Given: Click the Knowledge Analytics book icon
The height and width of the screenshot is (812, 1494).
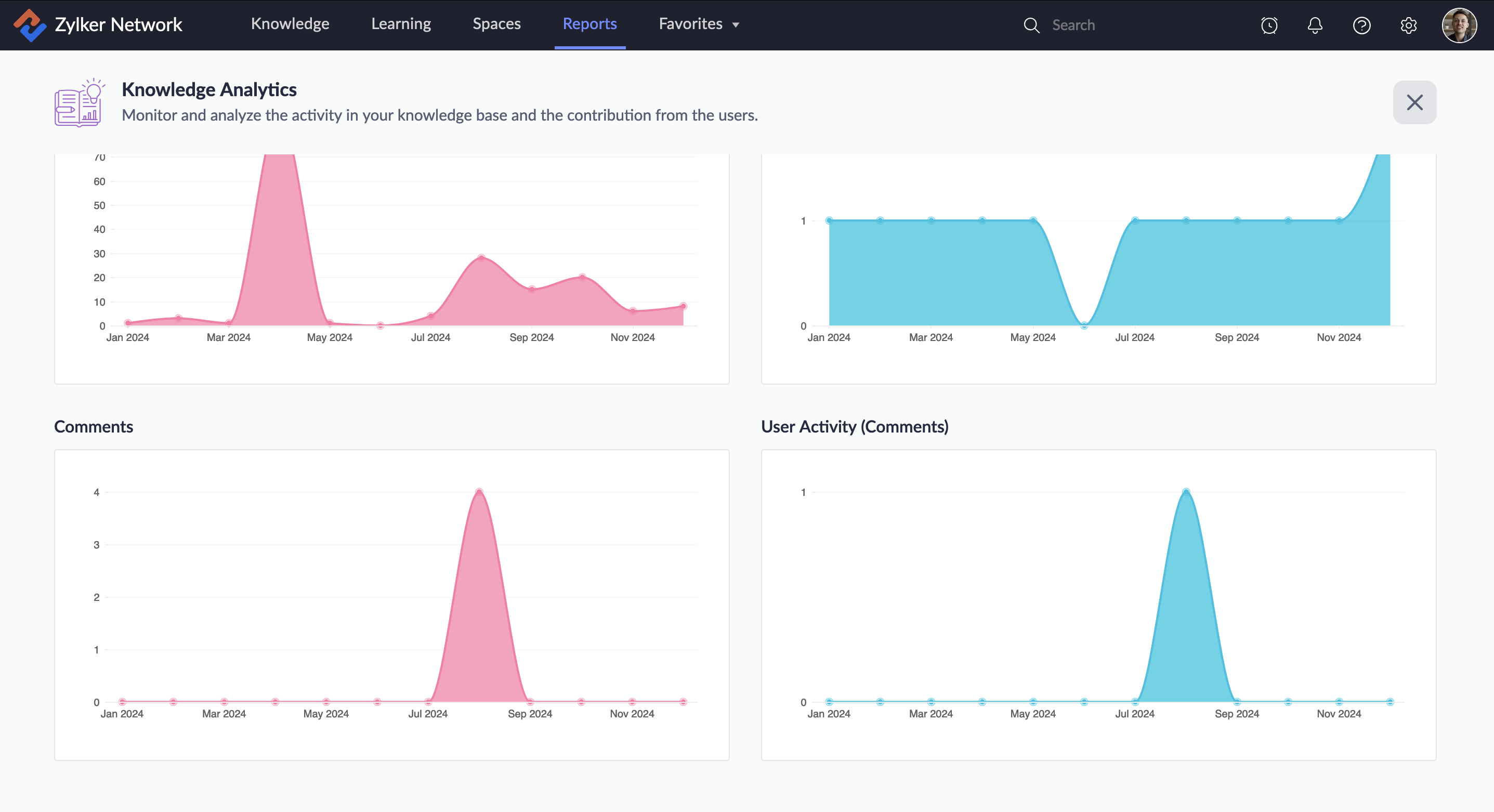Looking at the screenshot, I should point(79,103).
